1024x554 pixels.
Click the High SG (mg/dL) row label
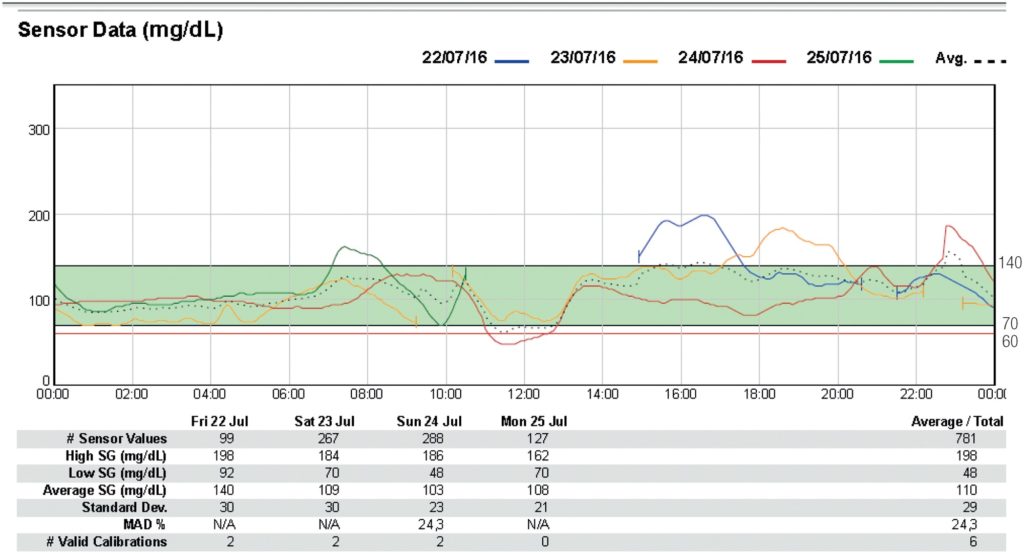(x=122, y=455)
